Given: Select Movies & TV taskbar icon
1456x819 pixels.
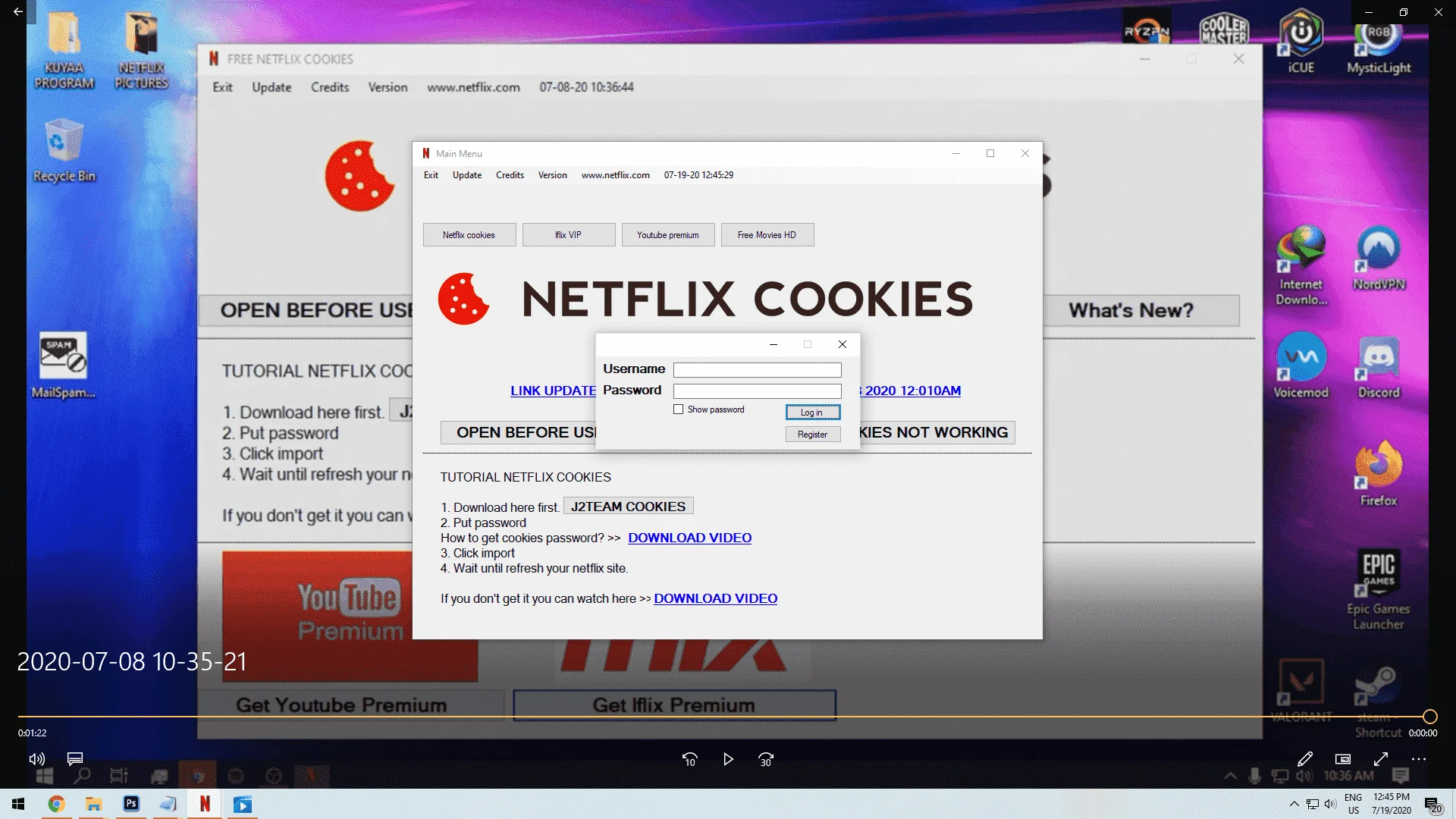Looking at the screenshot, I should [x=242, y=804].
